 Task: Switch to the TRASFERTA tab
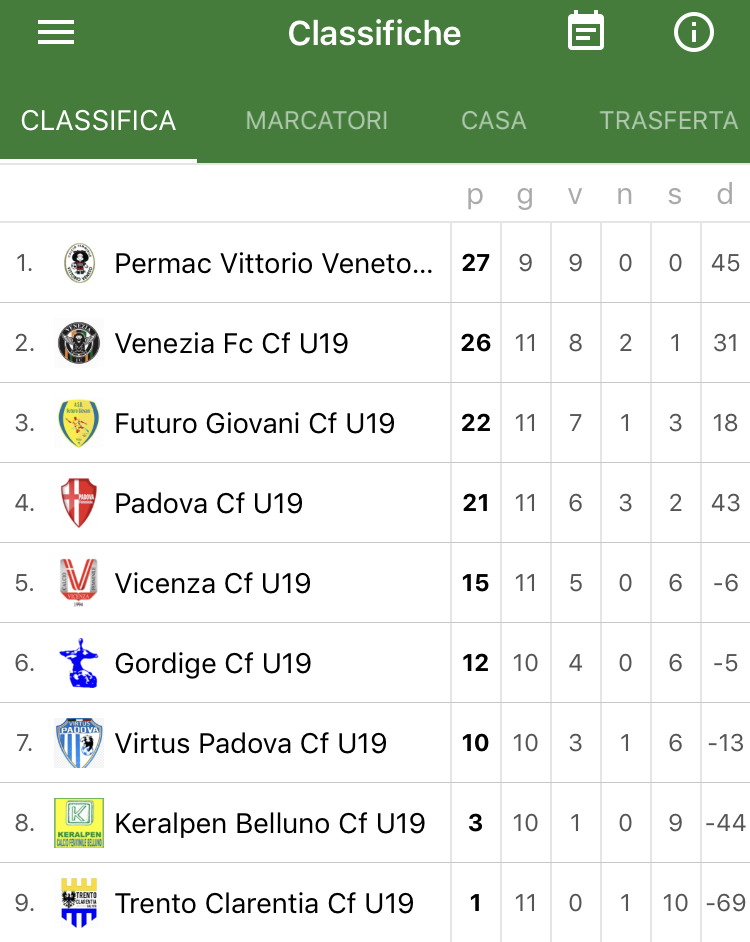pos(669,121)
